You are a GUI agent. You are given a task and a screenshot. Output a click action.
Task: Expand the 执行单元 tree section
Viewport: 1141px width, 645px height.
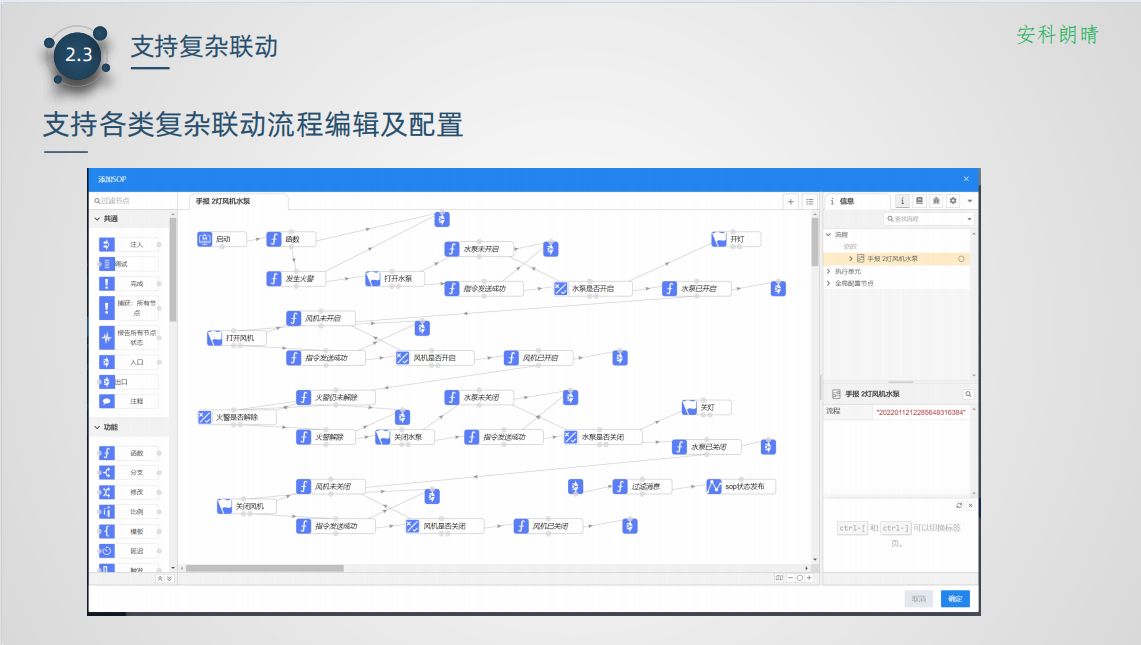[829, 271]
